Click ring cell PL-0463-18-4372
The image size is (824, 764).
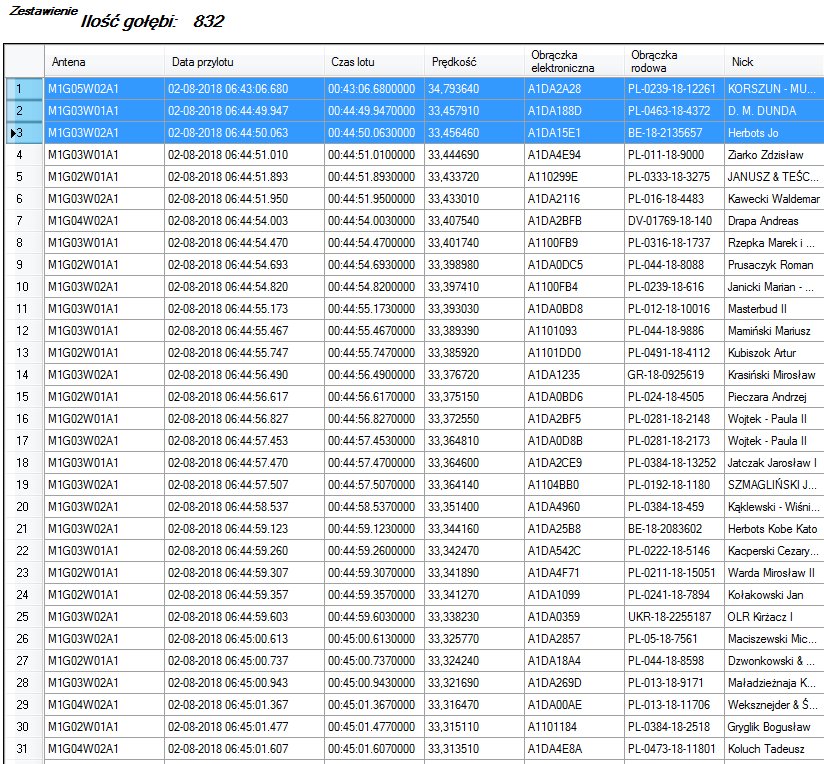click(x=674, y=111)
